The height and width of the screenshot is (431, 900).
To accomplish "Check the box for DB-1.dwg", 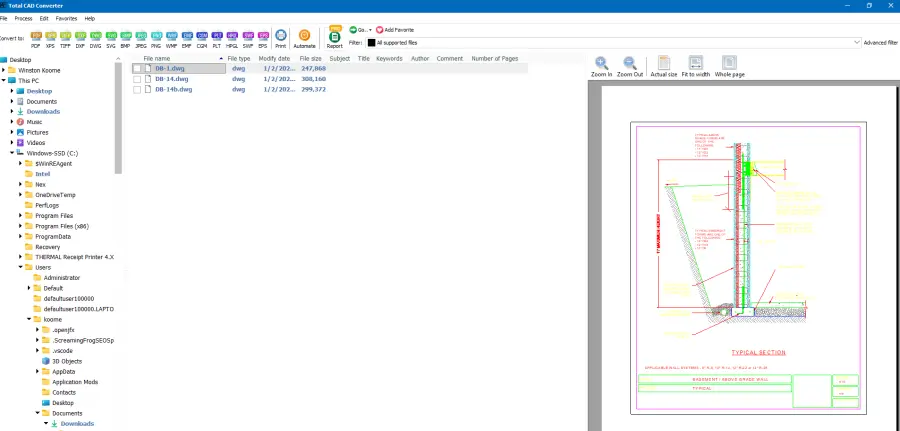I will [x=137, y=68].
